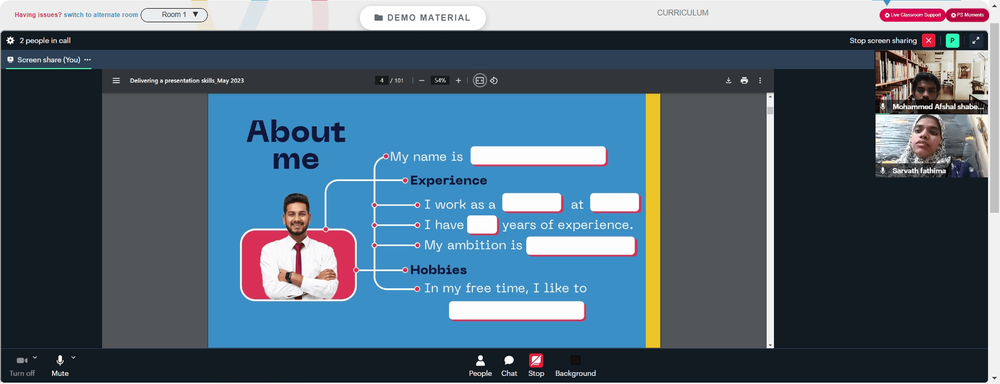Screen dimensions: 1000x384
Task: Open the Chat panel
Action: (x=509, y=366)
